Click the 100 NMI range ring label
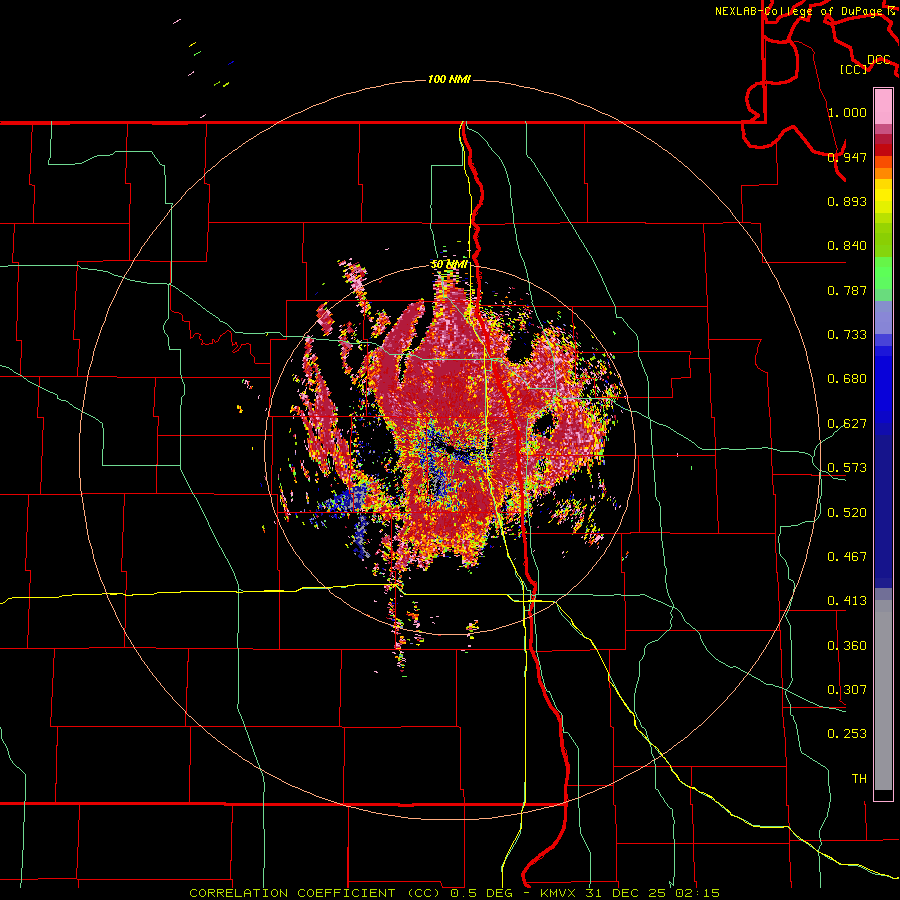Viewport: 900px width, 900px height. tap(449, 79)
